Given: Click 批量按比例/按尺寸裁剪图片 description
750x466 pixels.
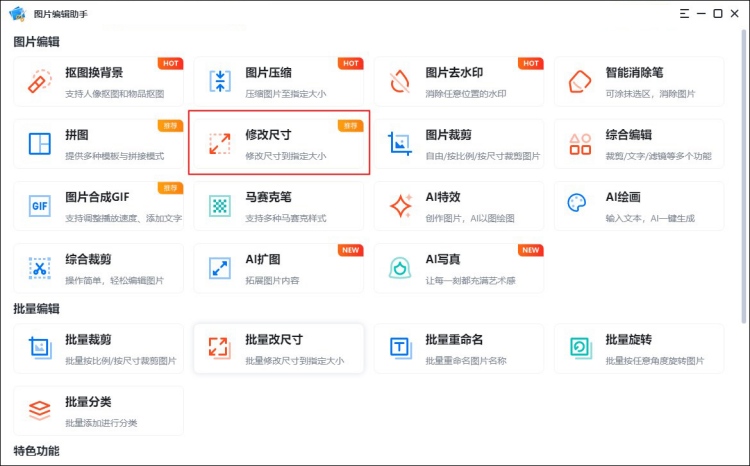Looking at the screenshot, I should [x=121, y=360].
